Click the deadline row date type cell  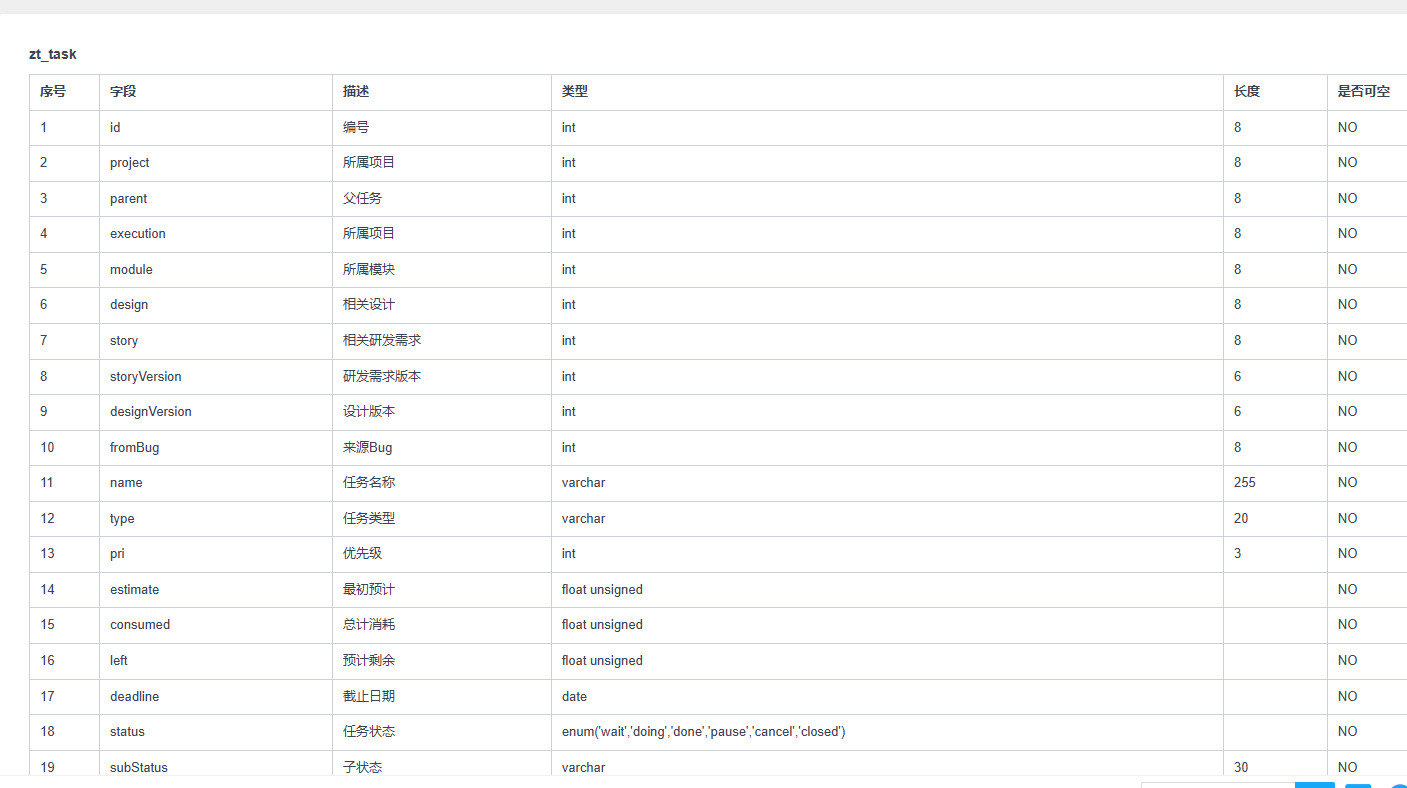(574, 696)
